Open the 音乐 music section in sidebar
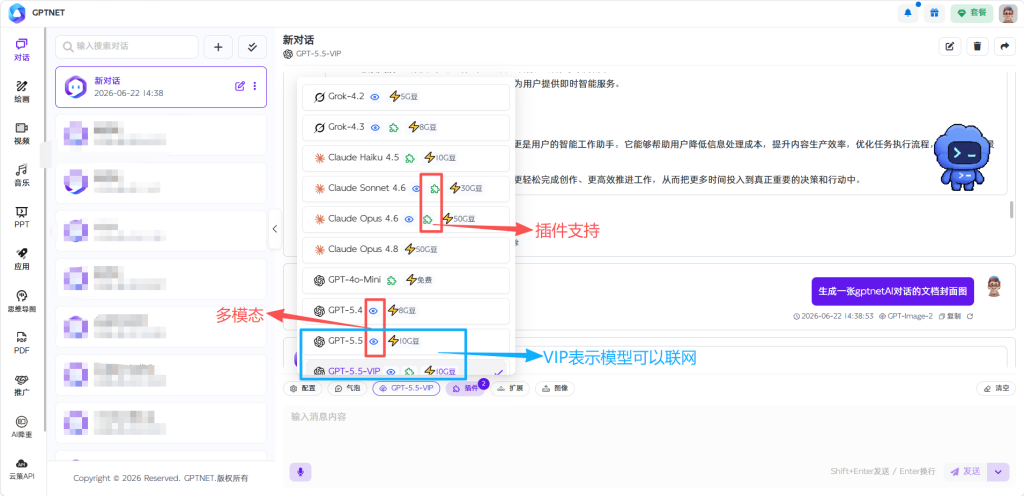This screenshot has height=496, width=1024. (22, 175)
